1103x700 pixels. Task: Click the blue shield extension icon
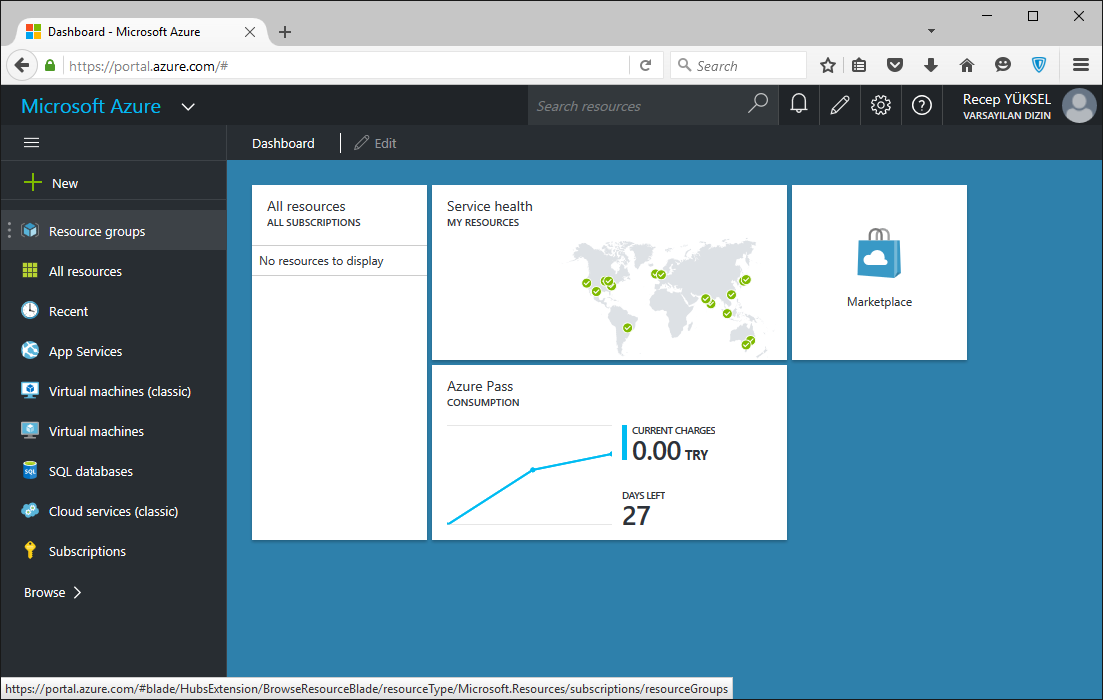1039,65
